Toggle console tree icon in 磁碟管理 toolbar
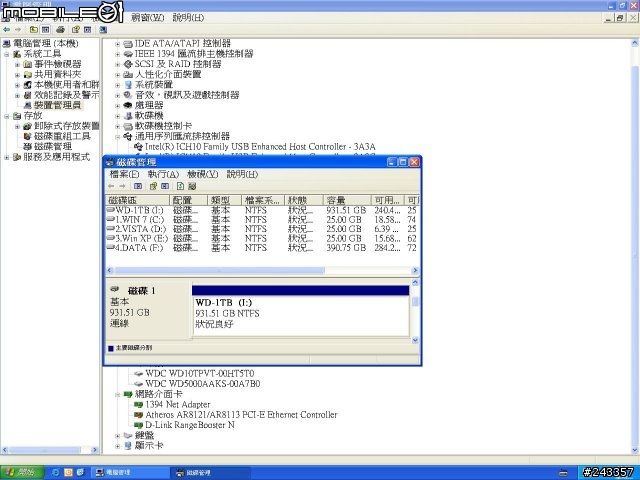Image resolution: width=640 pixels, height=480 pixels. 138,186
